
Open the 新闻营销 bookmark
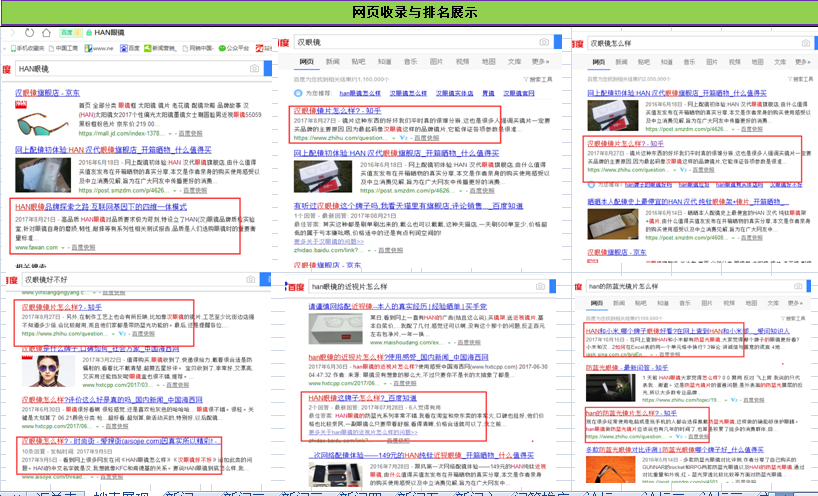pyautogui.click(x=160, y=48)
